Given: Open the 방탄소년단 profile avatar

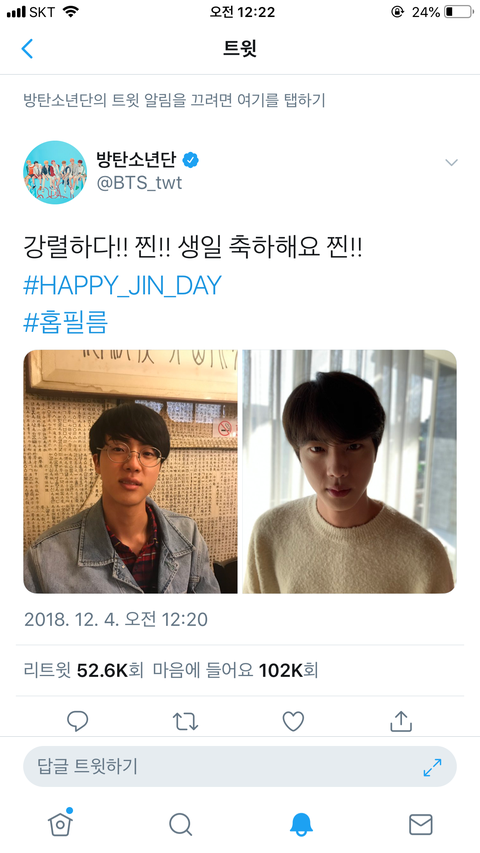Looking at the screenshot, I should (54, 172).
